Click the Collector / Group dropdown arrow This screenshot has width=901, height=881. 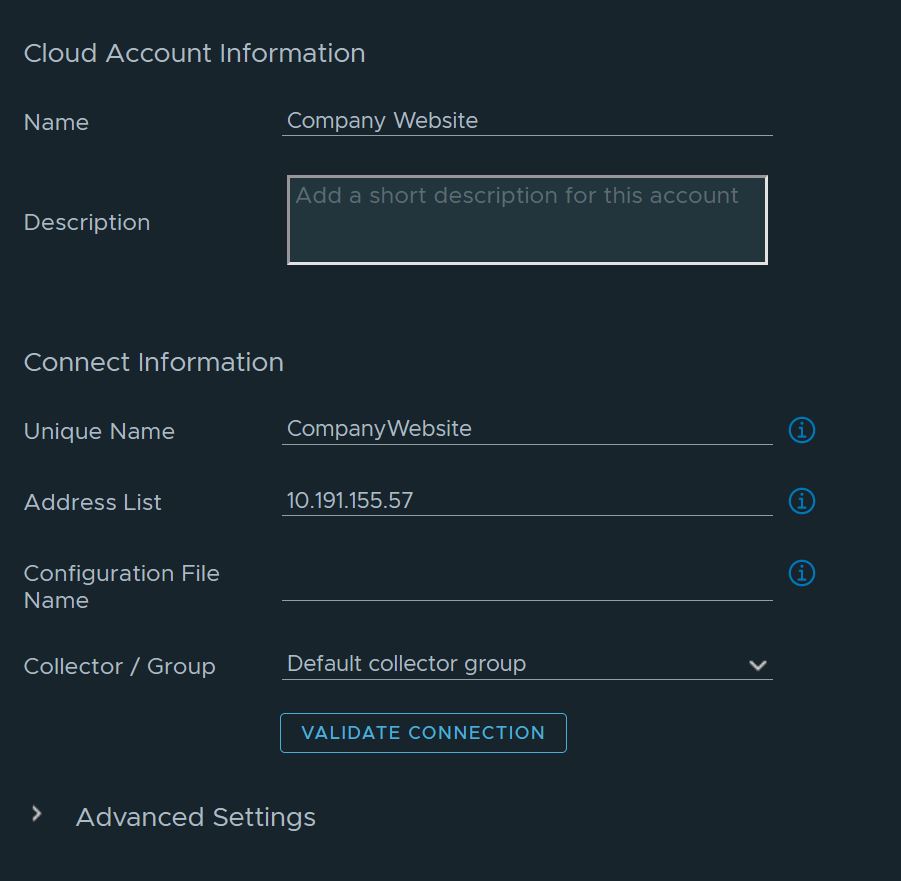click(x=757, y=665)
